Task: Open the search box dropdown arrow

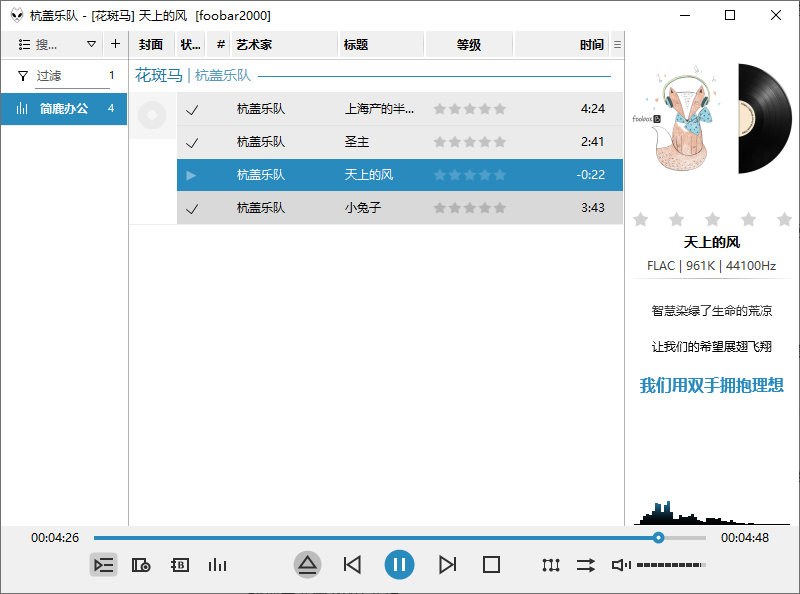Action: [91, 44]
